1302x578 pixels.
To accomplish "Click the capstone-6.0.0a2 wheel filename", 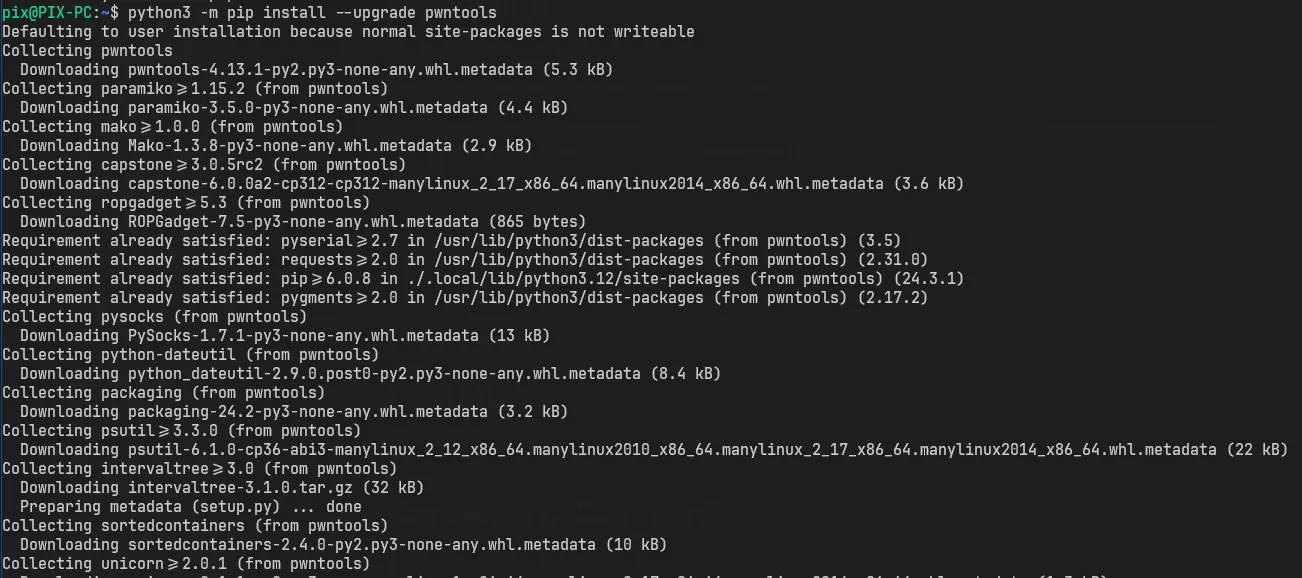I will coord(506,183).
